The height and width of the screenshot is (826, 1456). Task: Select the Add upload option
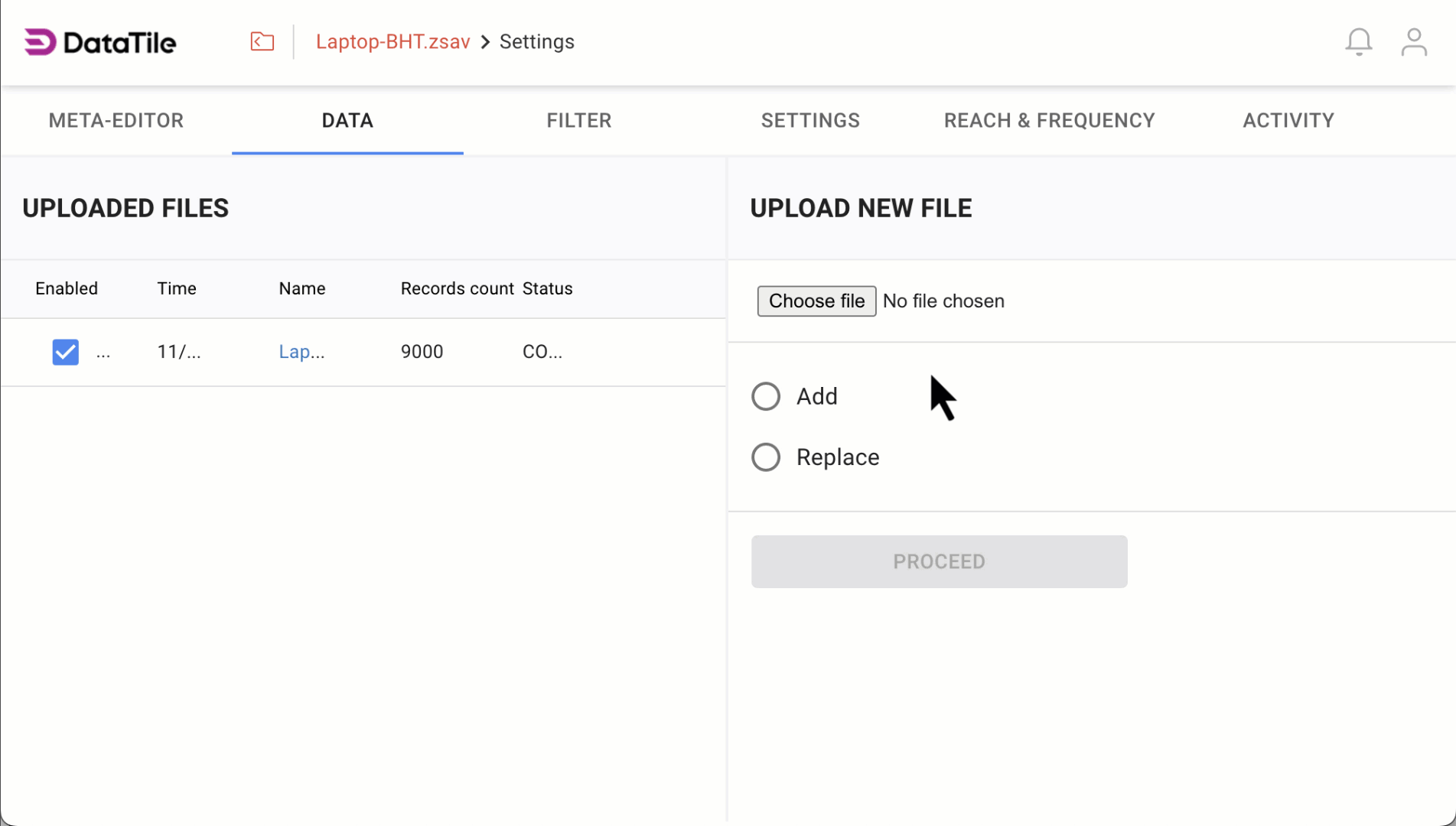(766, 395)
